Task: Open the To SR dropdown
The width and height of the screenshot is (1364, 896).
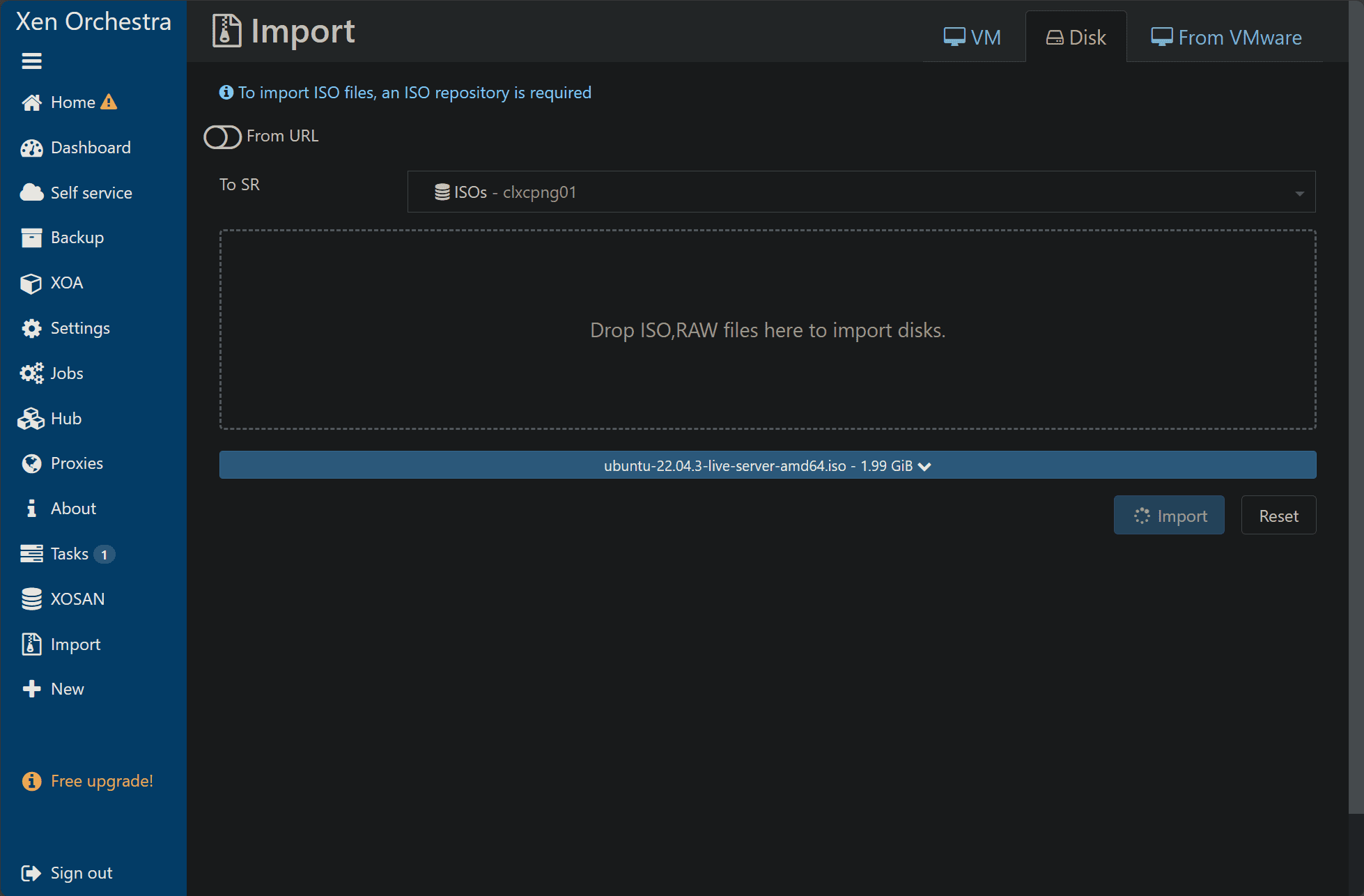Action: click(860, 192)
